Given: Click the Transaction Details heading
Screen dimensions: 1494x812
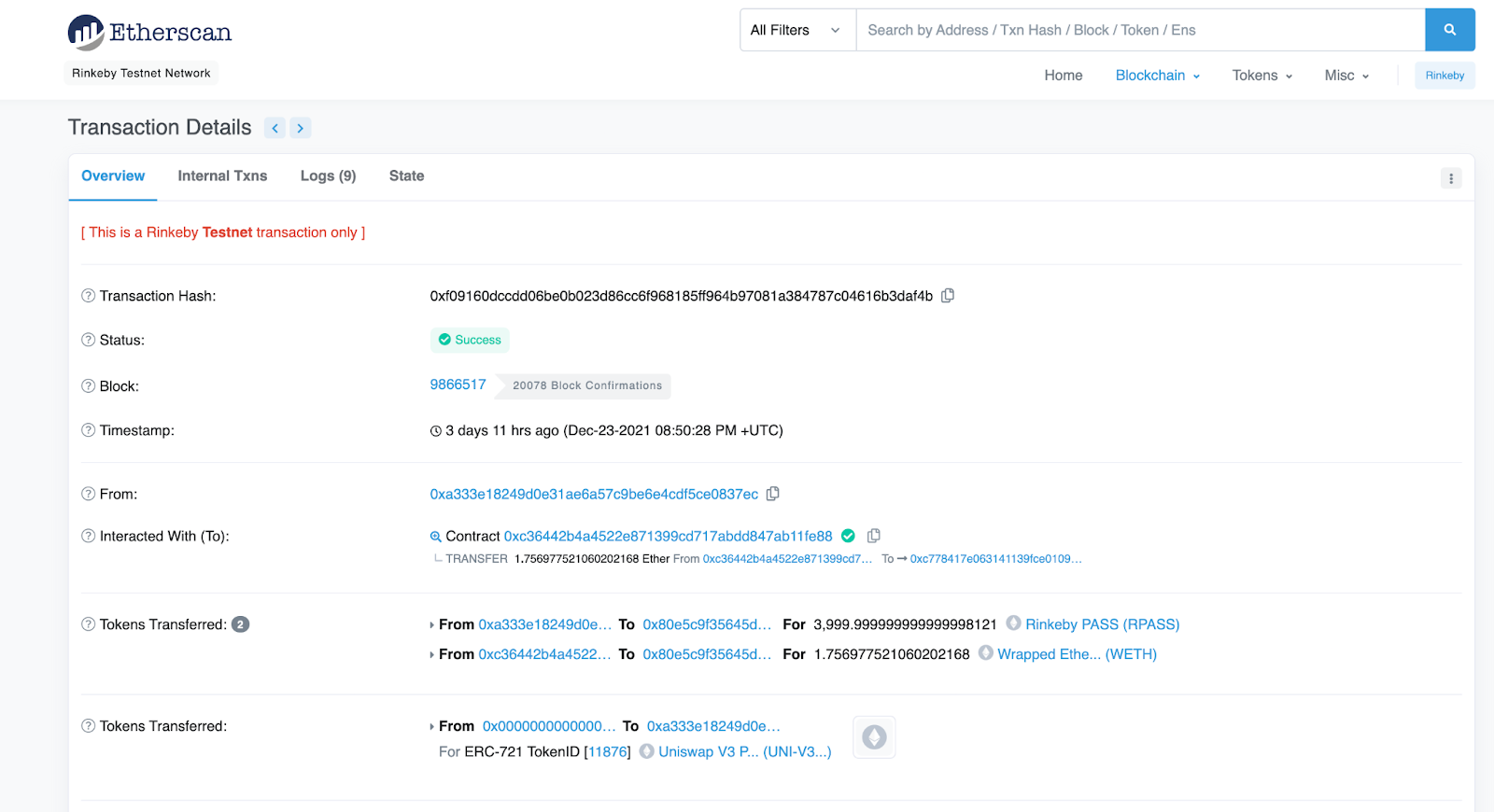Looking at the screenshot, I should [x=160, y=128].
